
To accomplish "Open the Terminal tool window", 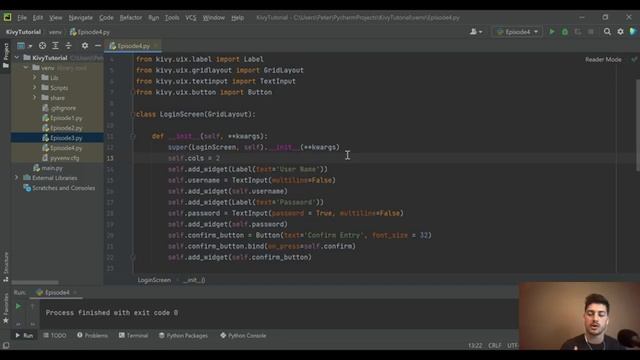I will [x=133, y=336].
